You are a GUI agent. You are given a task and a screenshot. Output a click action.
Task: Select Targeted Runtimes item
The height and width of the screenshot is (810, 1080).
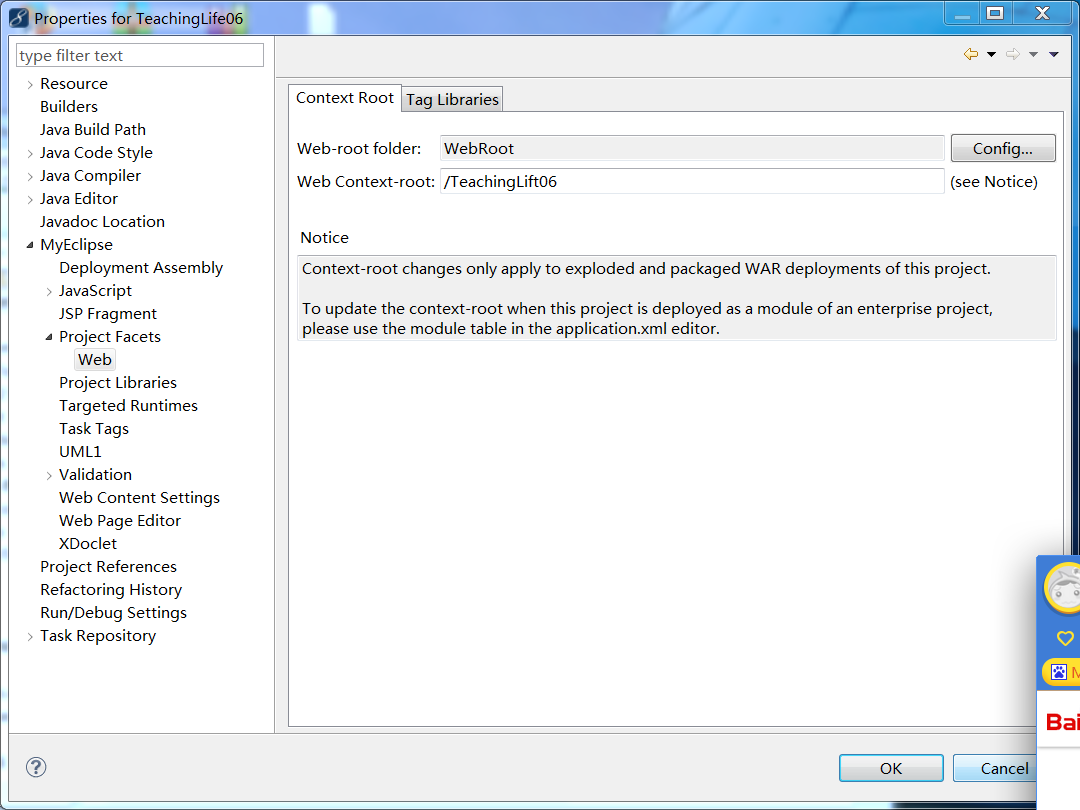[x=128, y=406]
